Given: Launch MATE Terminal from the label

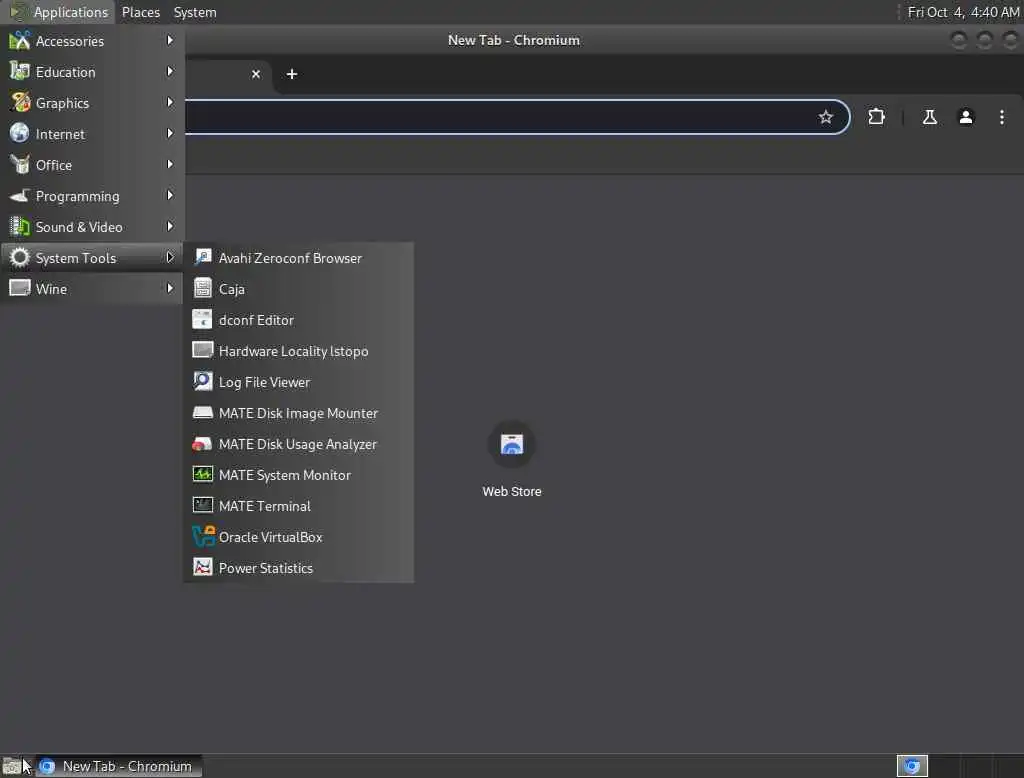Looking at the screenshot, I should point(264,506).
